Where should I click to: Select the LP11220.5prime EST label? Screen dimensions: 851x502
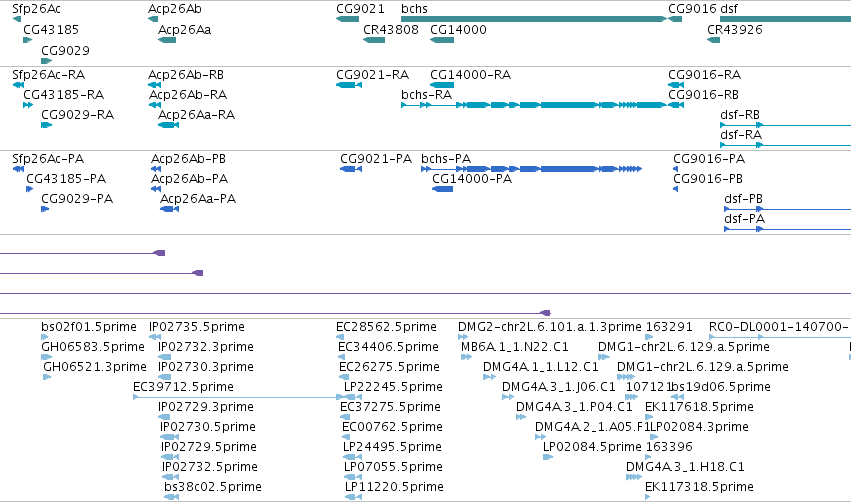pos(395,487)
